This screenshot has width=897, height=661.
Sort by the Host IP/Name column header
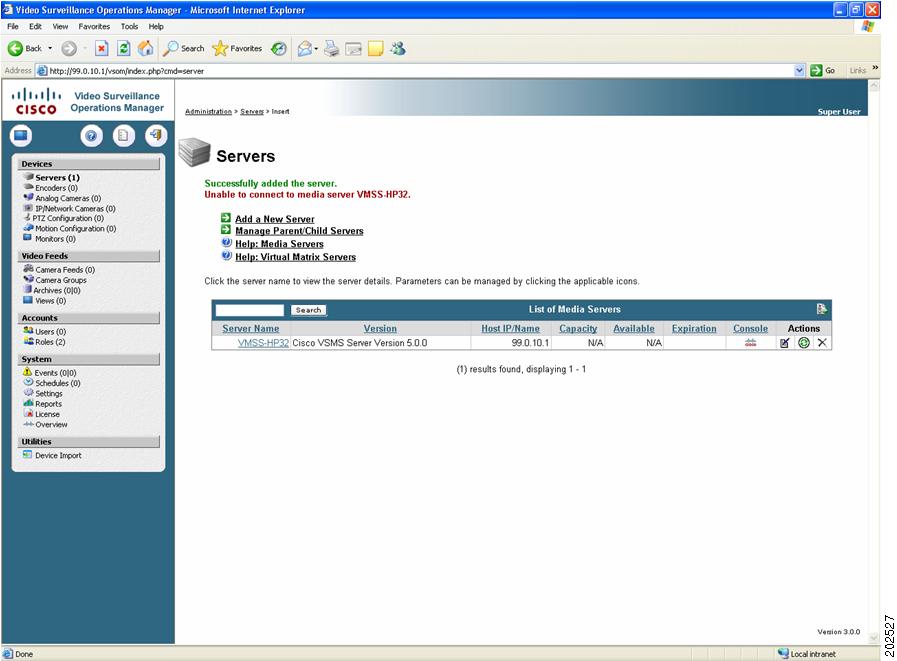(510, 328)
